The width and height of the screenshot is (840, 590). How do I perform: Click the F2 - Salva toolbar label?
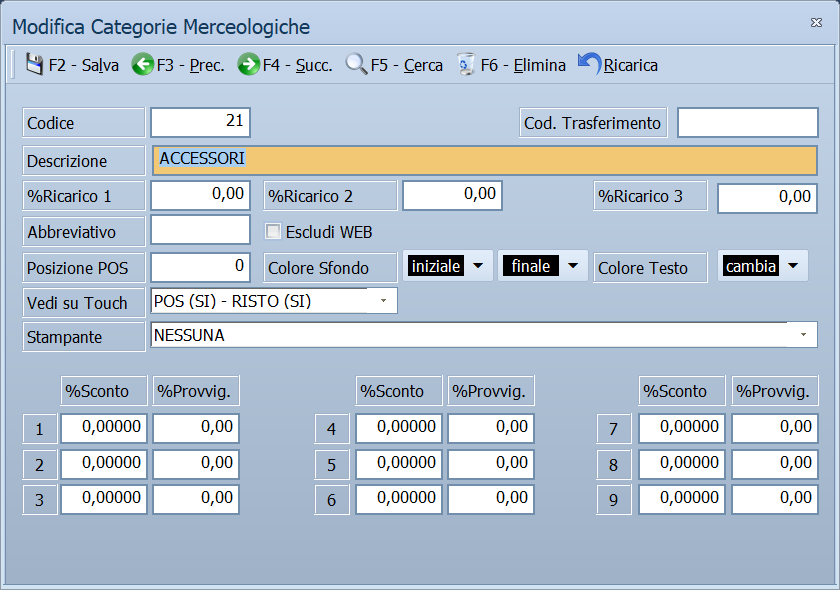pyautogui.click(x=84, y=65)
